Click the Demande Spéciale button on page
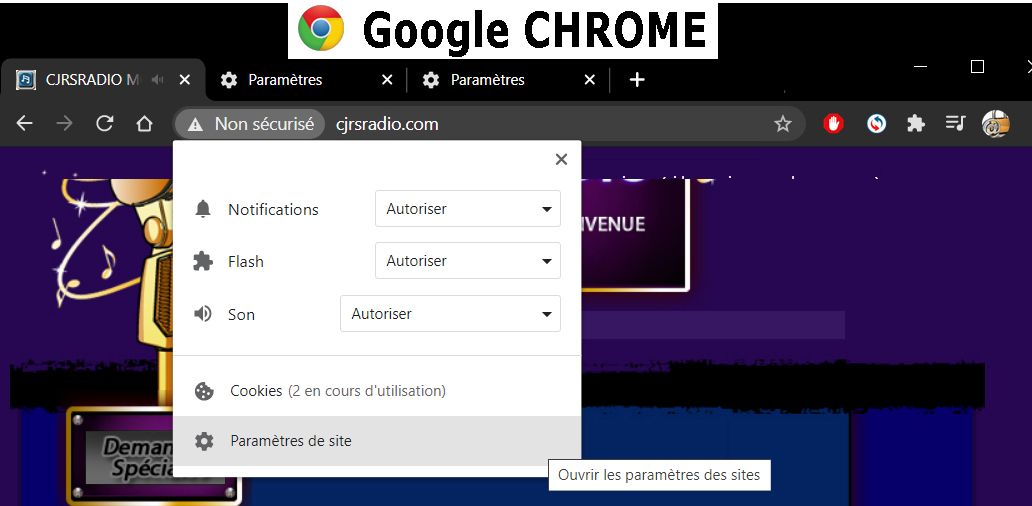Image resolution: width=1032 pixels, height=506 pixels. (x=155, y=457)
